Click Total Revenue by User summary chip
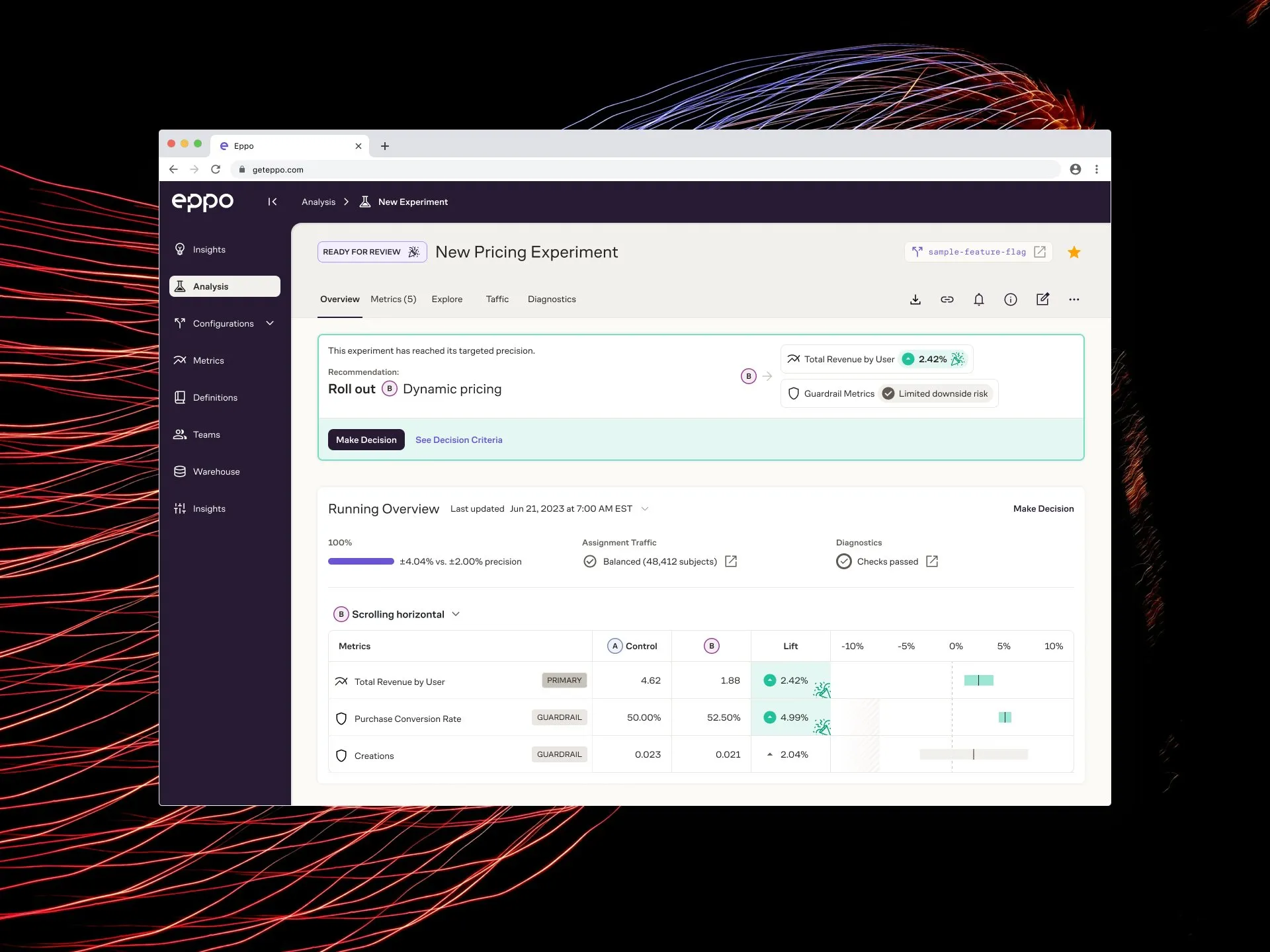This screenshot has height=952, width=1270. tap(876, 359)
